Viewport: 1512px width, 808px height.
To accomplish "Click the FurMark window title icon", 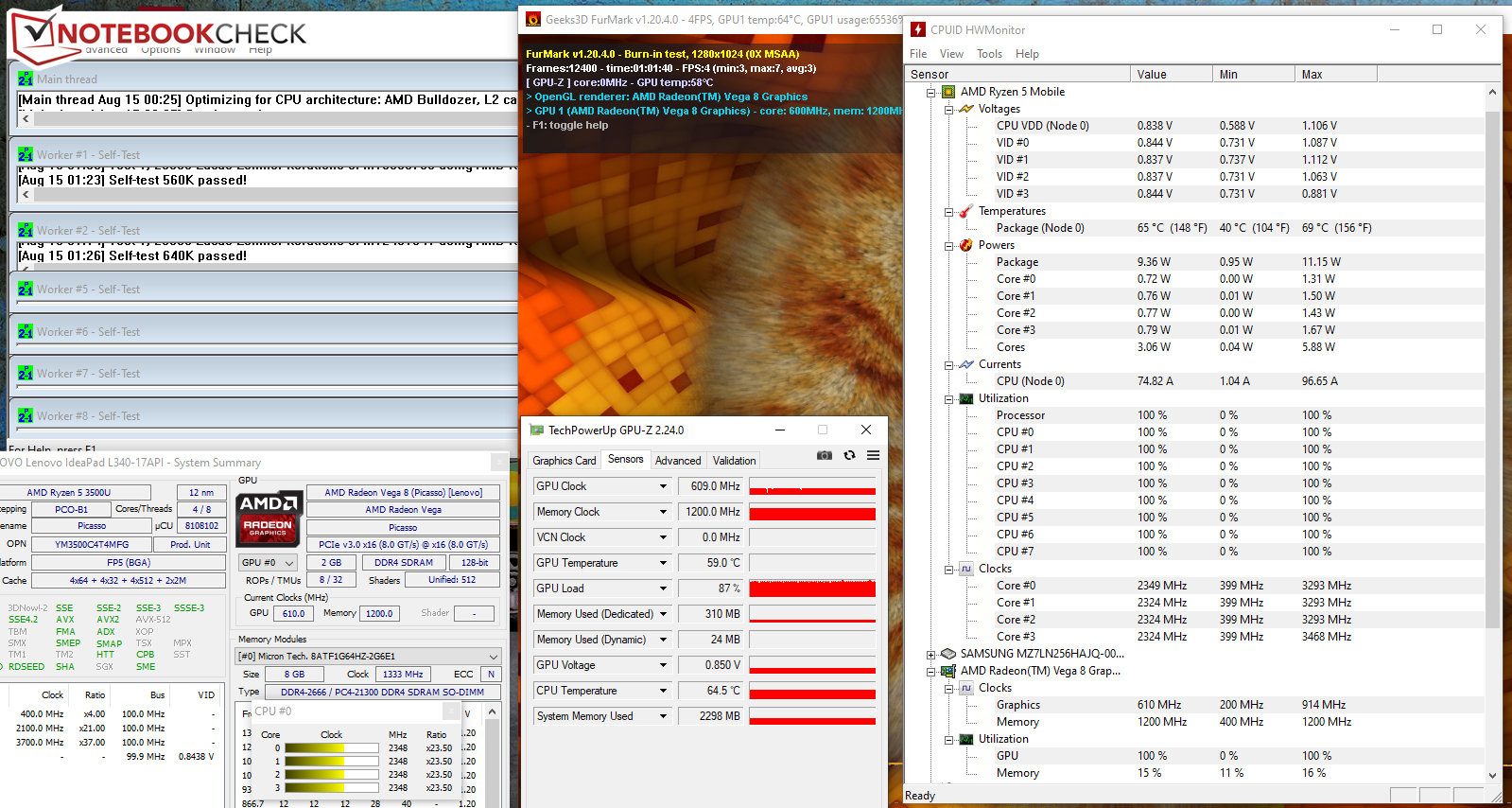I will [533, 19].
